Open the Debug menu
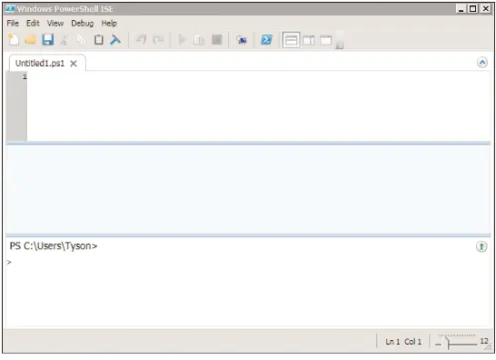 [x=82, y=23]
